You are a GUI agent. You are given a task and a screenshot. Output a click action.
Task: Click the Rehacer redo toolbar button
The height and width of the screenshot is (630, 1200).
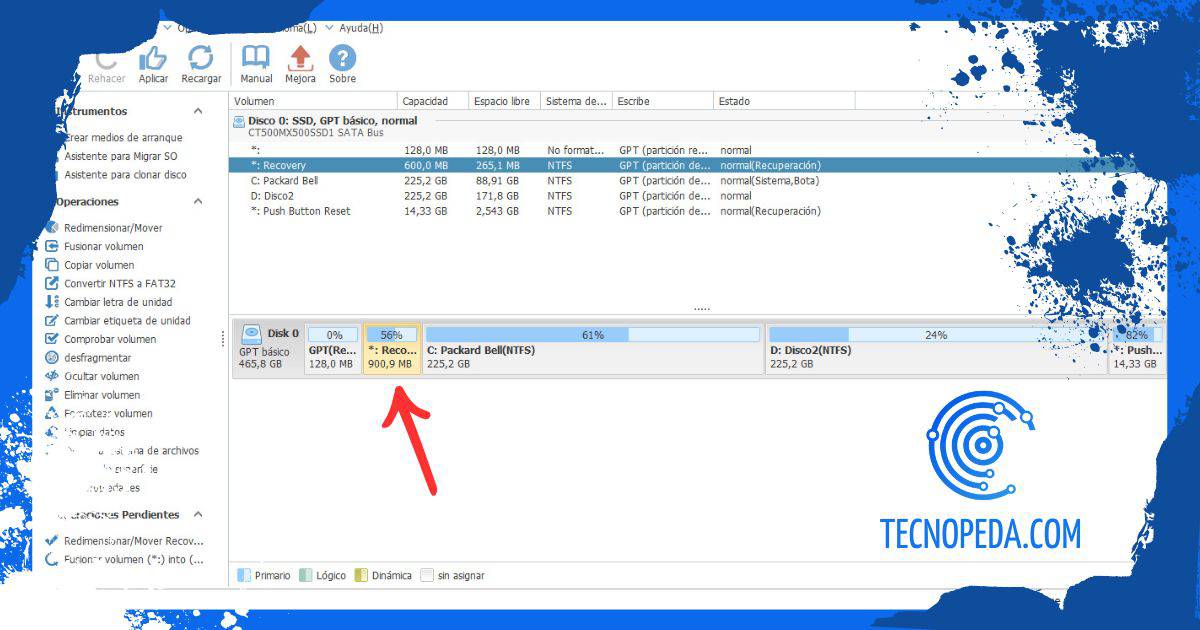[x=106, y=66]
